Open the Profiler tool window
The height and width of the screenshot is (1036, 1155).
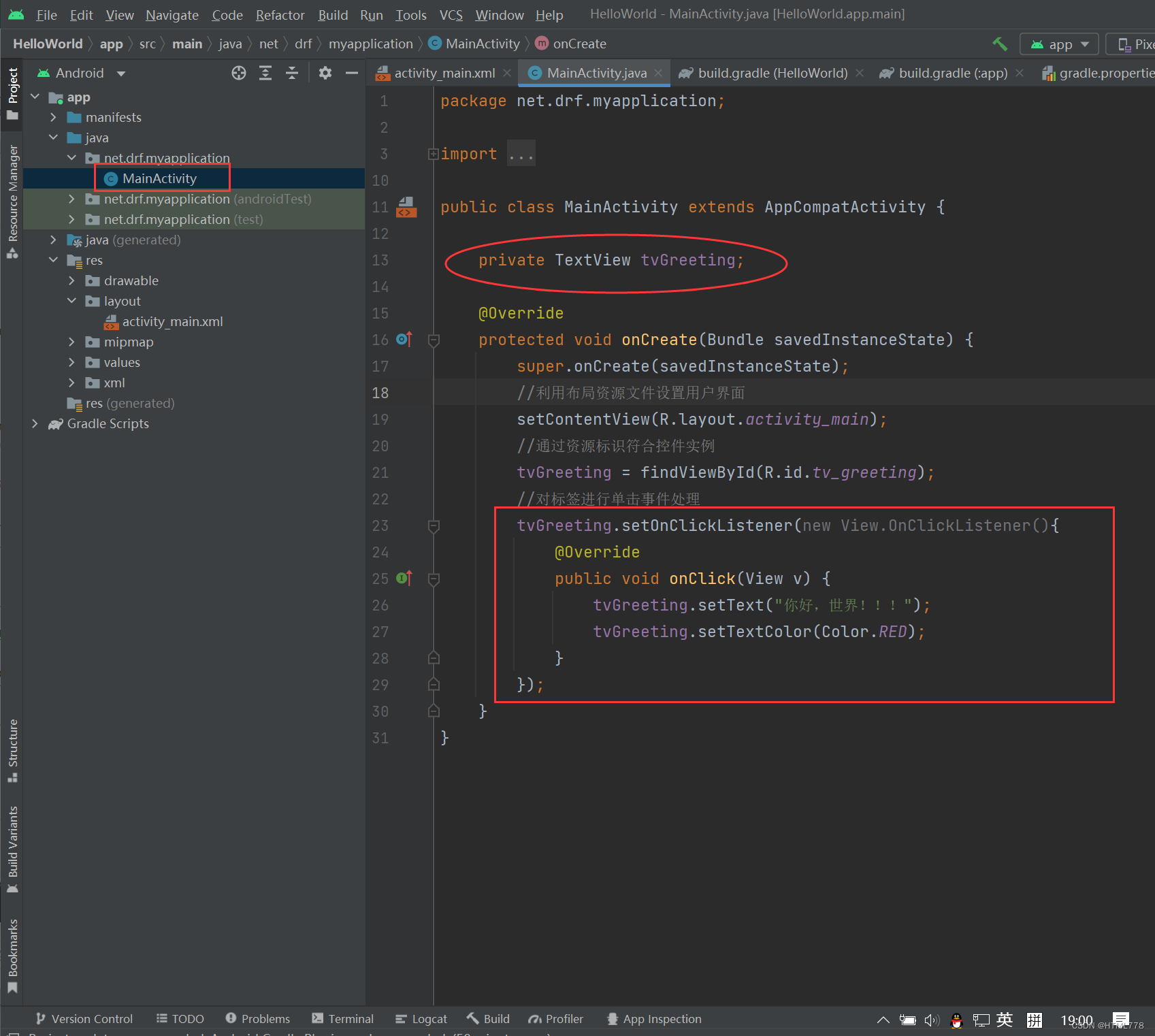pos(555,1018)
